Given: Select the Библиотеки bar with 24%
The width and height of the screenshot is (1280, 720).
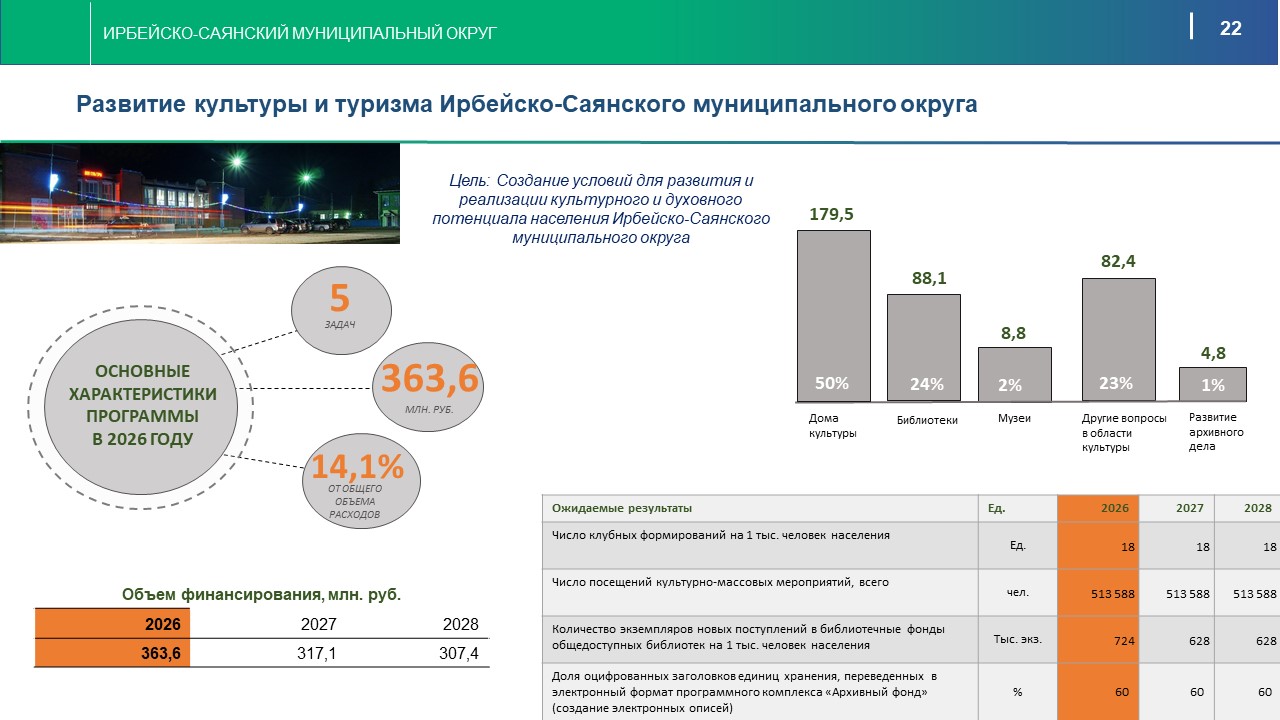Looking at the screenshot, I should 924,347.
